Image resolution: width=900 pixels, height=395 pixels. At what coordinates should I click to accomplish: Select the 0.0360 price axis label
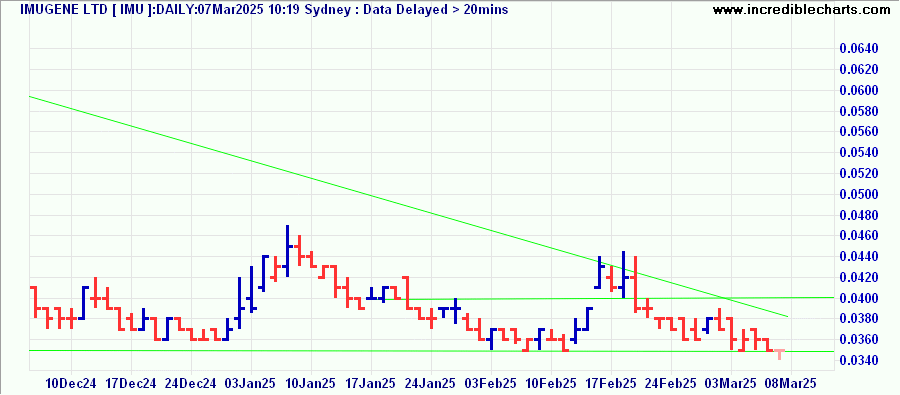[x=859, y=340]
